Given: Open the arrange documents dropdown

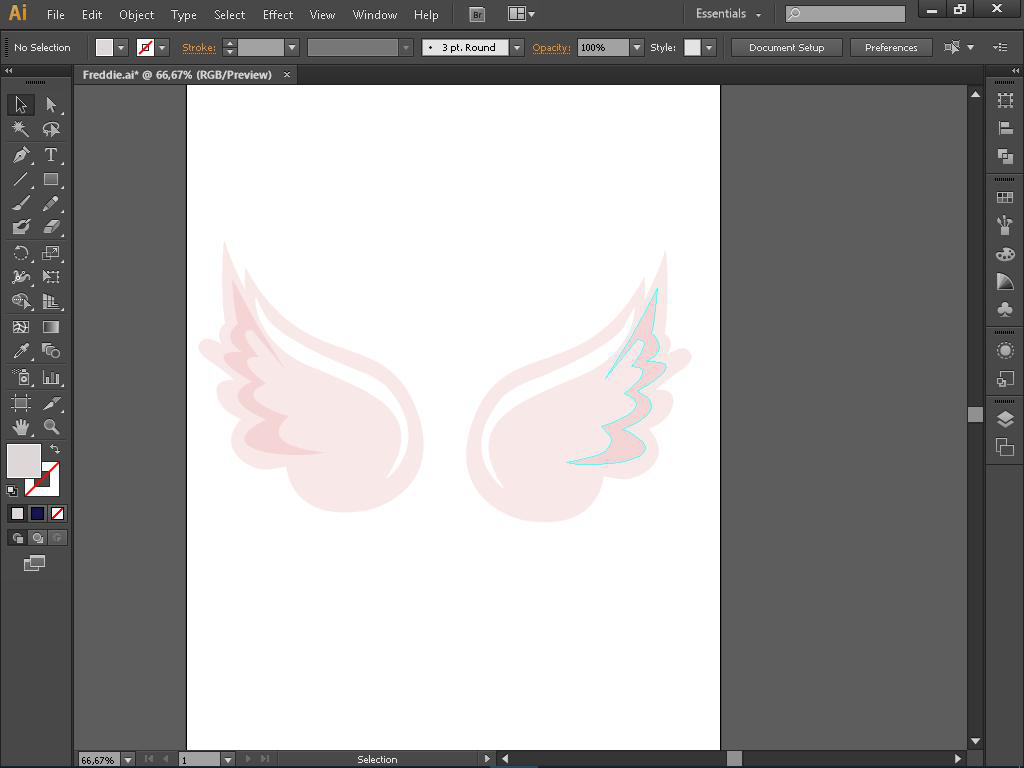Looking at the screenshot, I should tap(521, 14).
